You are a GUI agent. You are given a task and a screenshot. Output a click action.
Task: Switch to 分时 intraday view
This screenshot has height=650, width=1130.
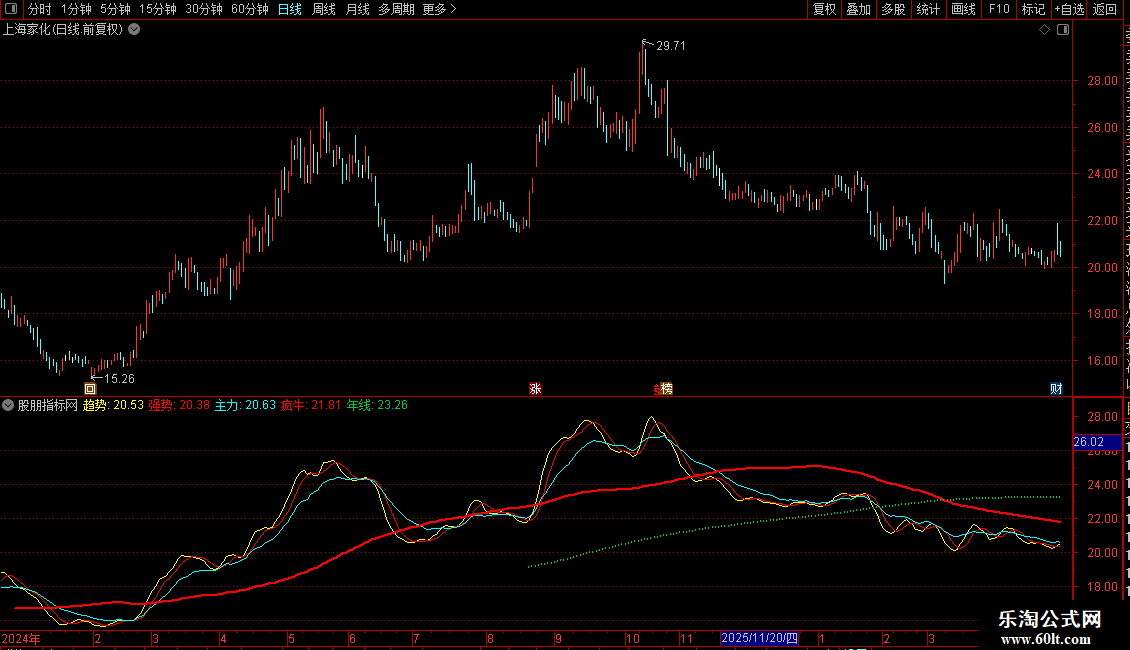pos(40,9)
